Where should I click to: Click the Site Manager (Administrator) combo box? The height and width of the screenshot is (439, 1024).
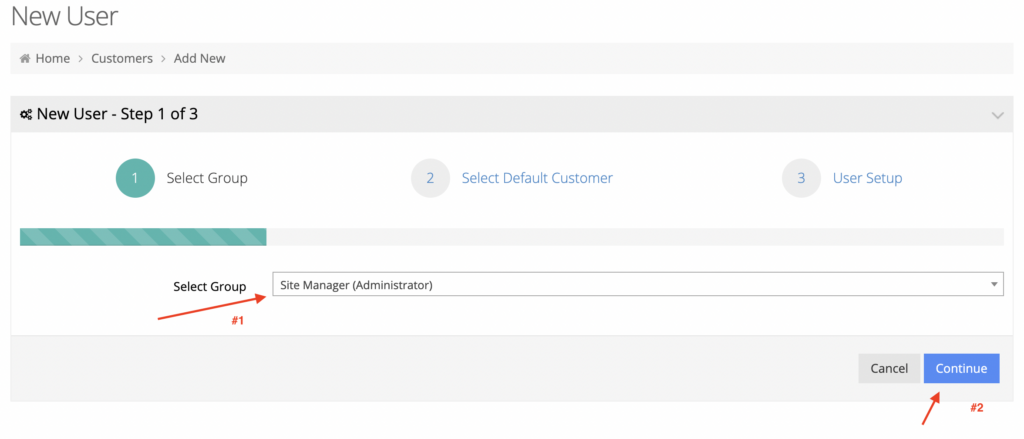638,285
